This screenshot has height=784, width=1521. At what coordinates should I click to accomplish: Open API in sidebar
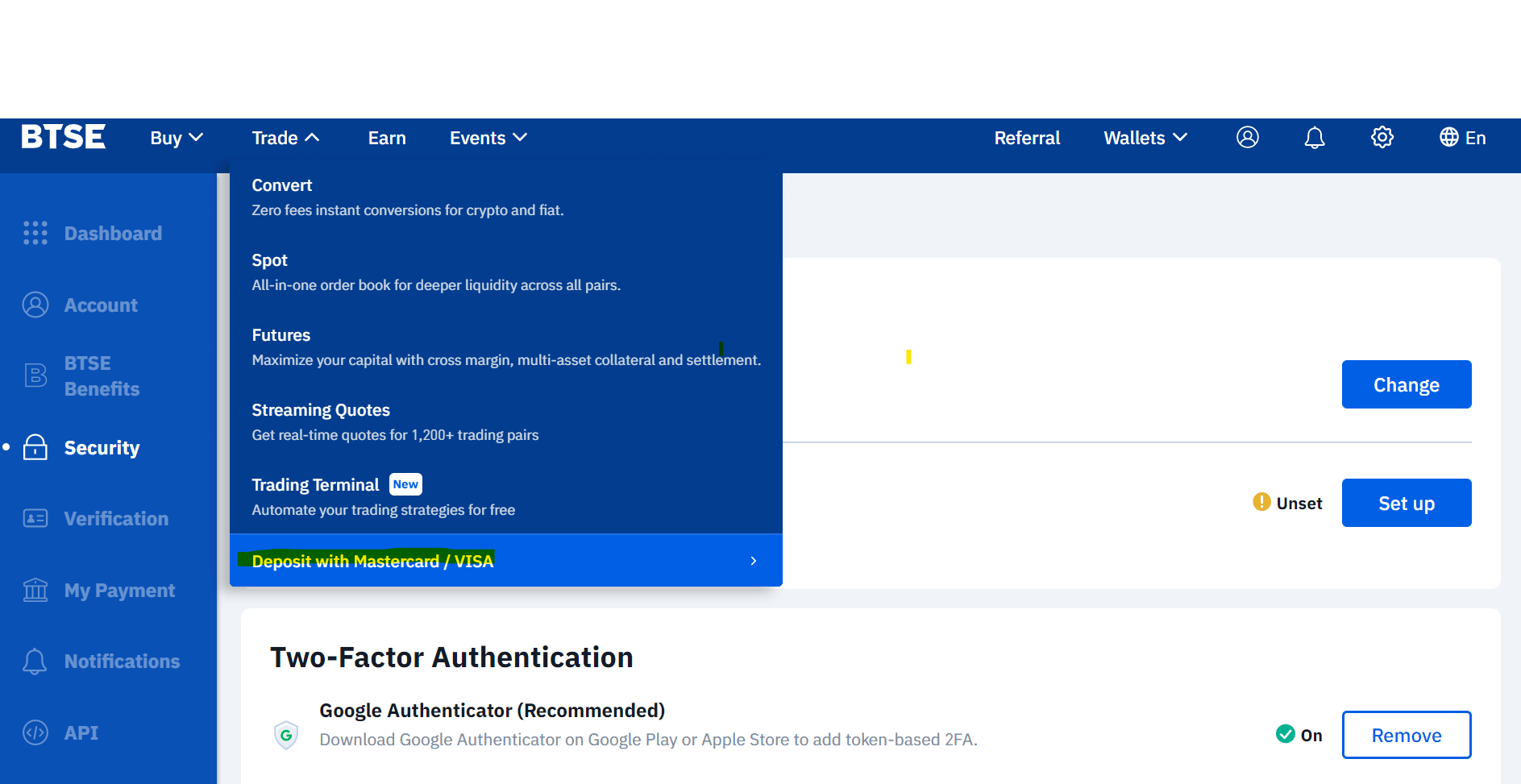[x=81, y=733]
